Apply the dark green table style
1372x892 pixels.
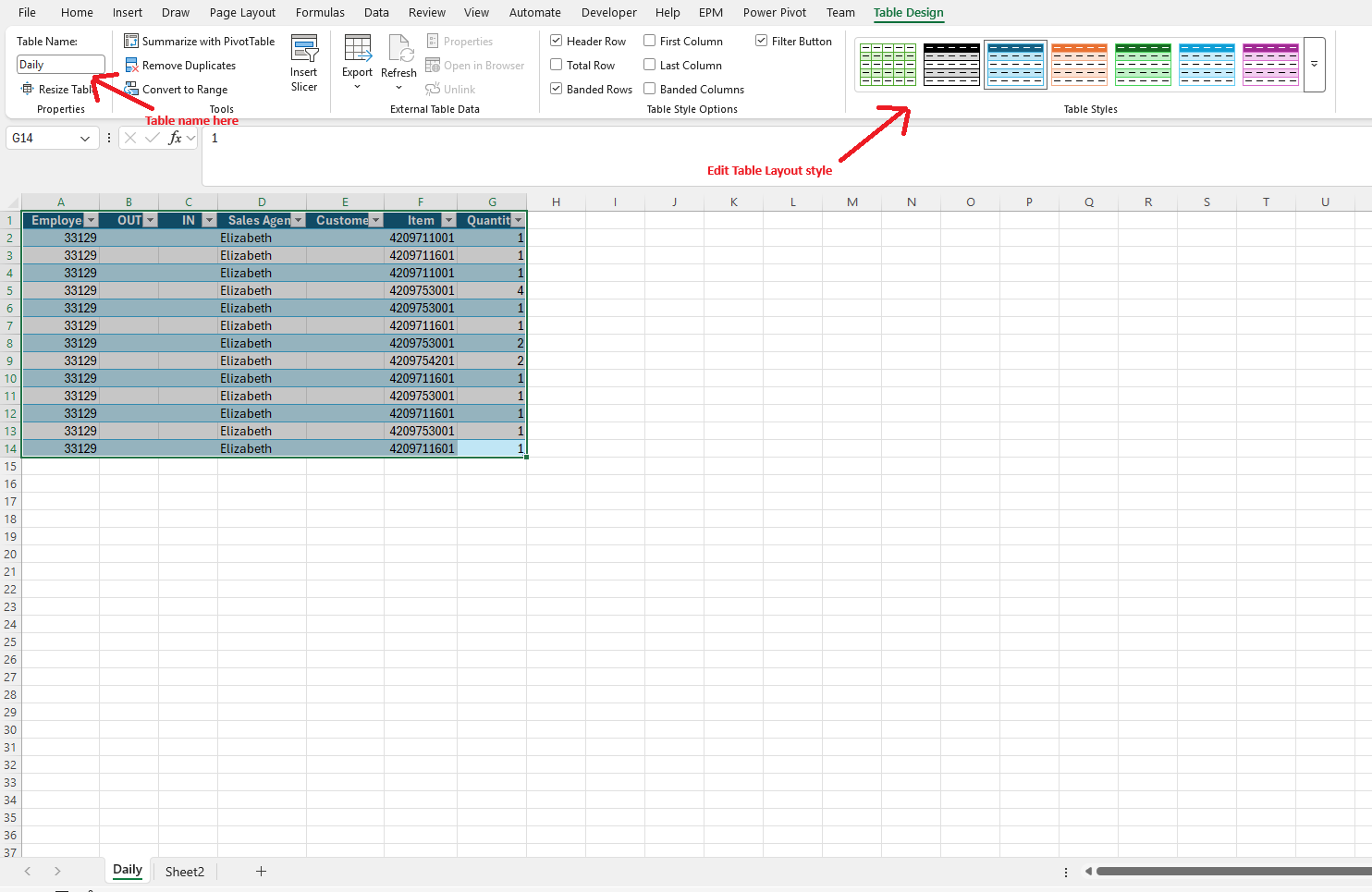click(x=1144, y=65)
